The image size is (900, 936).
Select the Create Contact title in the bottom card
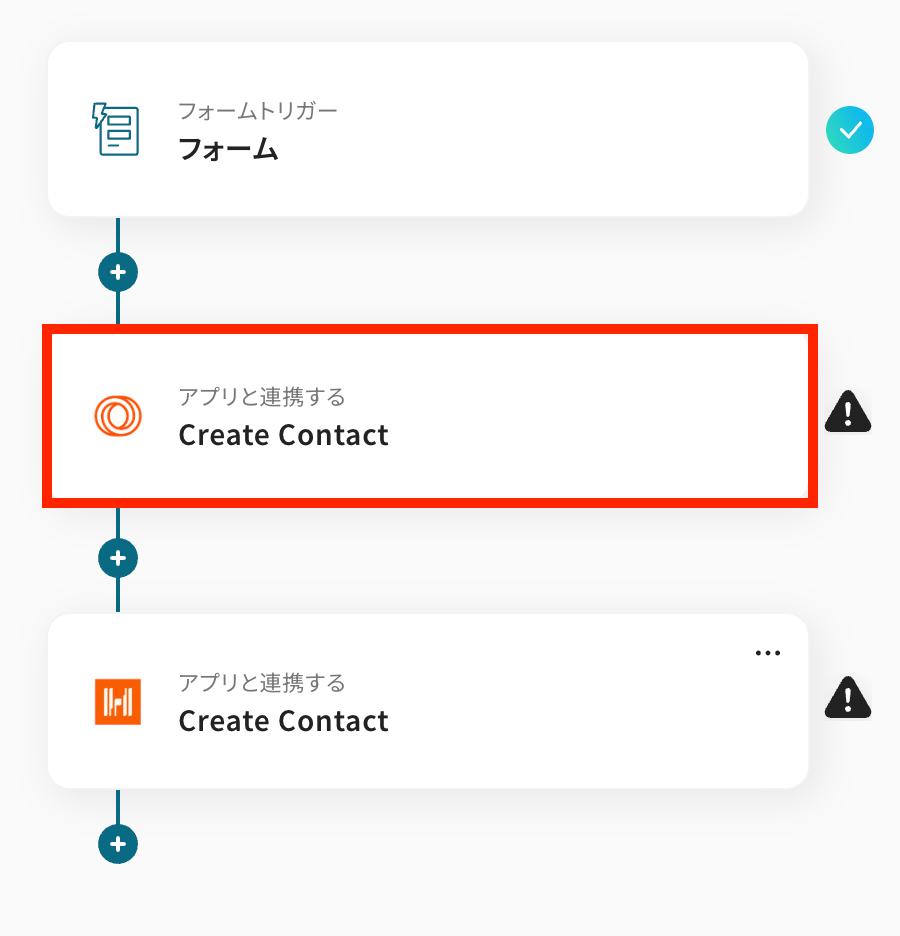pos(283,721)
